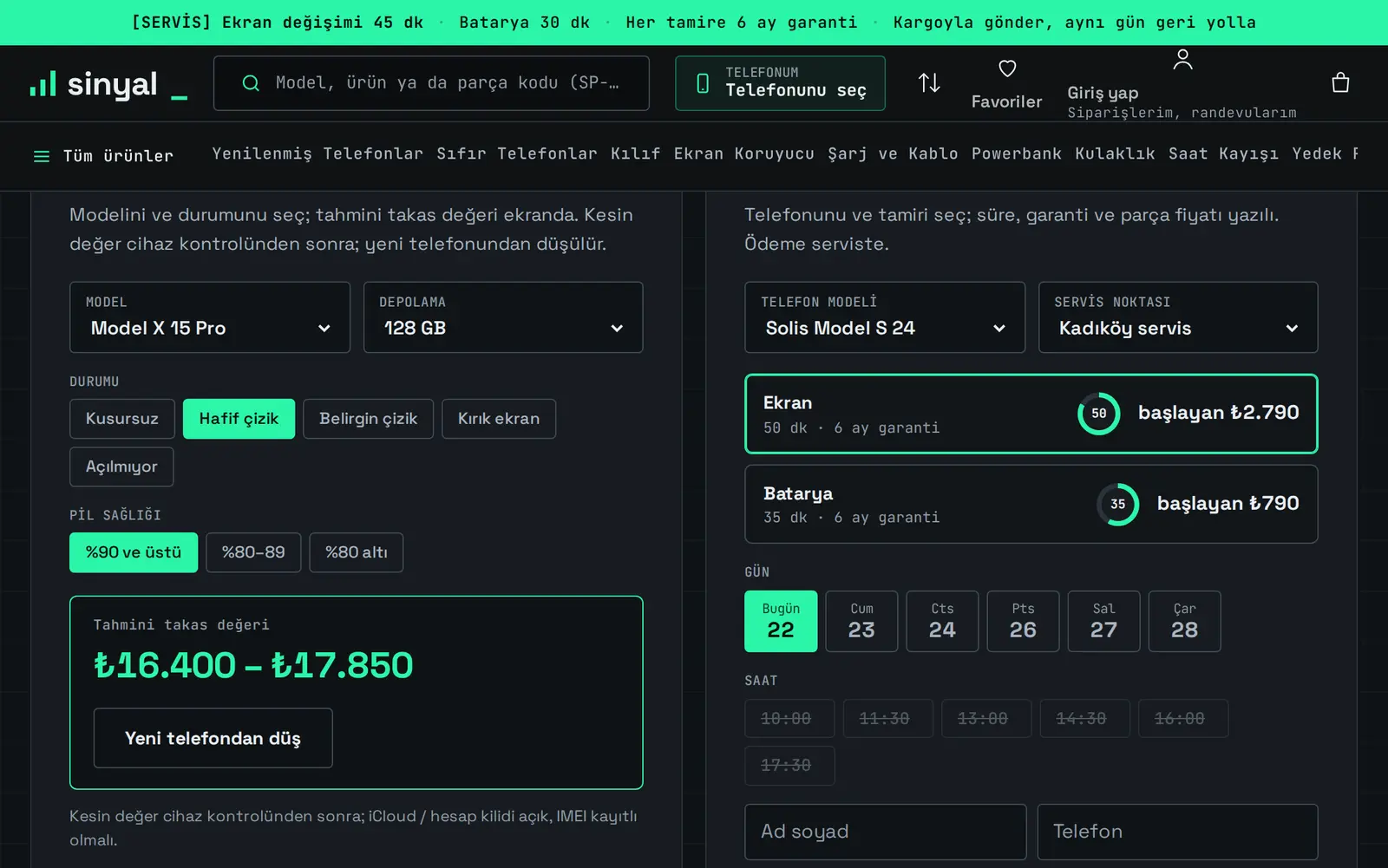The width and height of the screenshot is (1388, 868).
Task: Focus the Ad soyad field
Action: click(x=886, y=832)
